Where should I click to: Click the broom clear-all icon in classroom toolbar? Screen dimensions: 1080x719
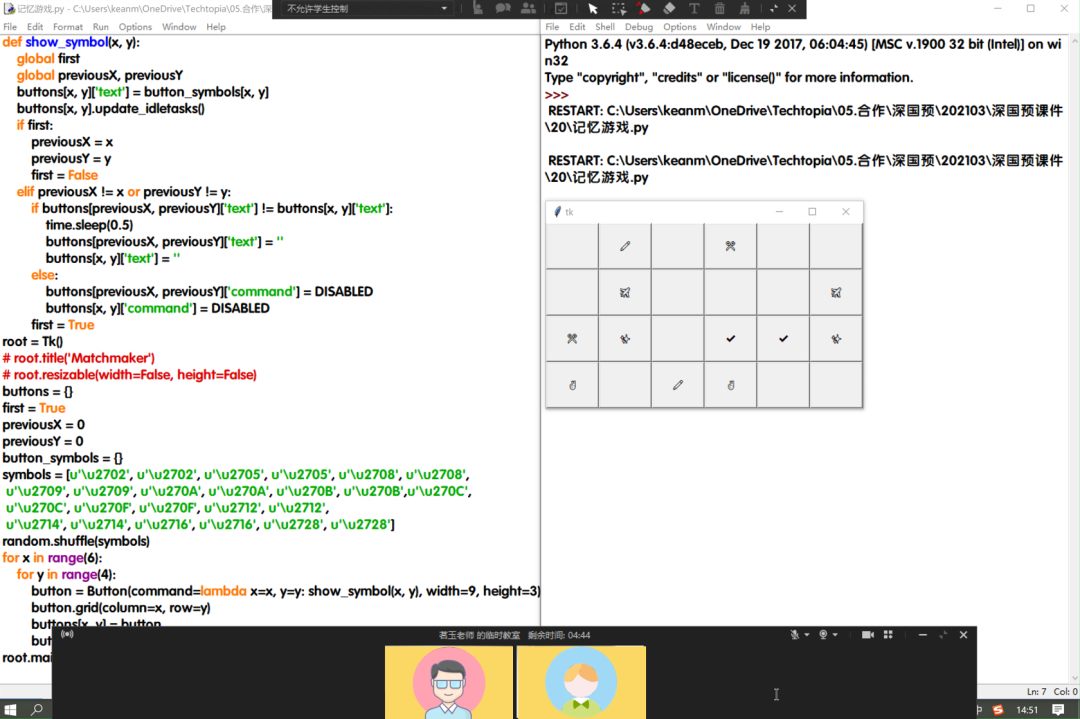745,8
